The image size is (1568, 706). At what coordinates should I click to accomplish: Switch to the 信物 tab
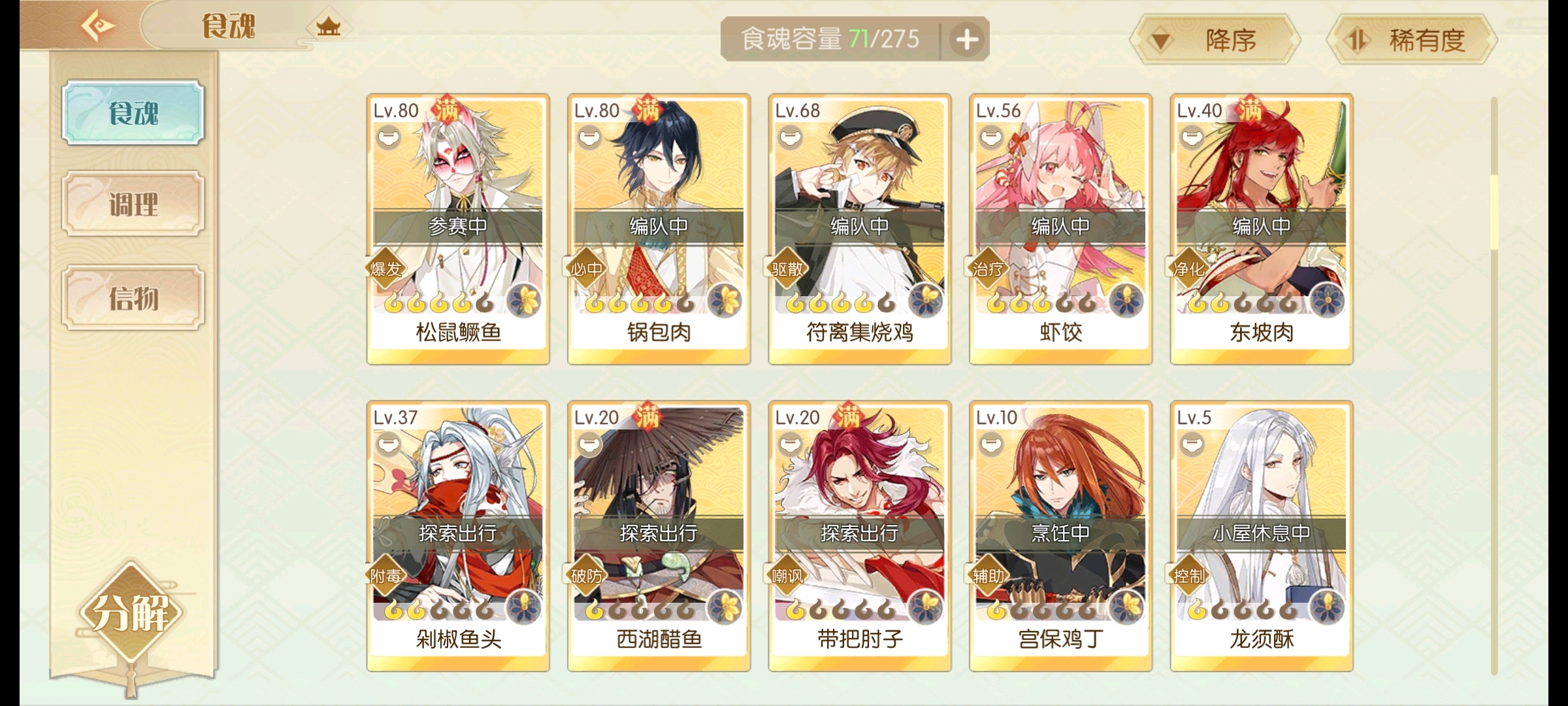(x=133, y=298)
